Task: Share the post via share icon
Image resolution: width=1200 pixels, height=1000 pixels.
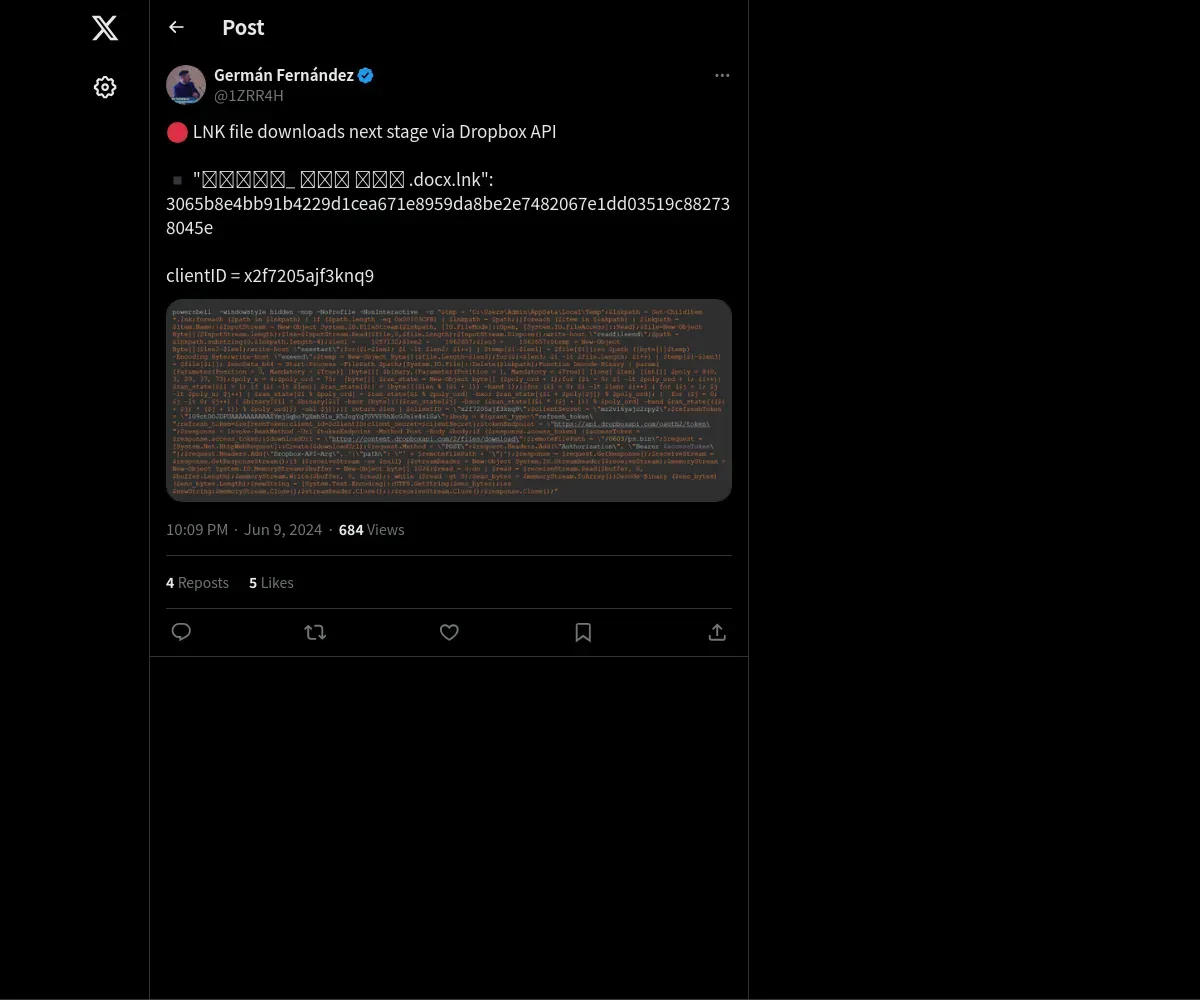Action: click(x=717, y=632)
